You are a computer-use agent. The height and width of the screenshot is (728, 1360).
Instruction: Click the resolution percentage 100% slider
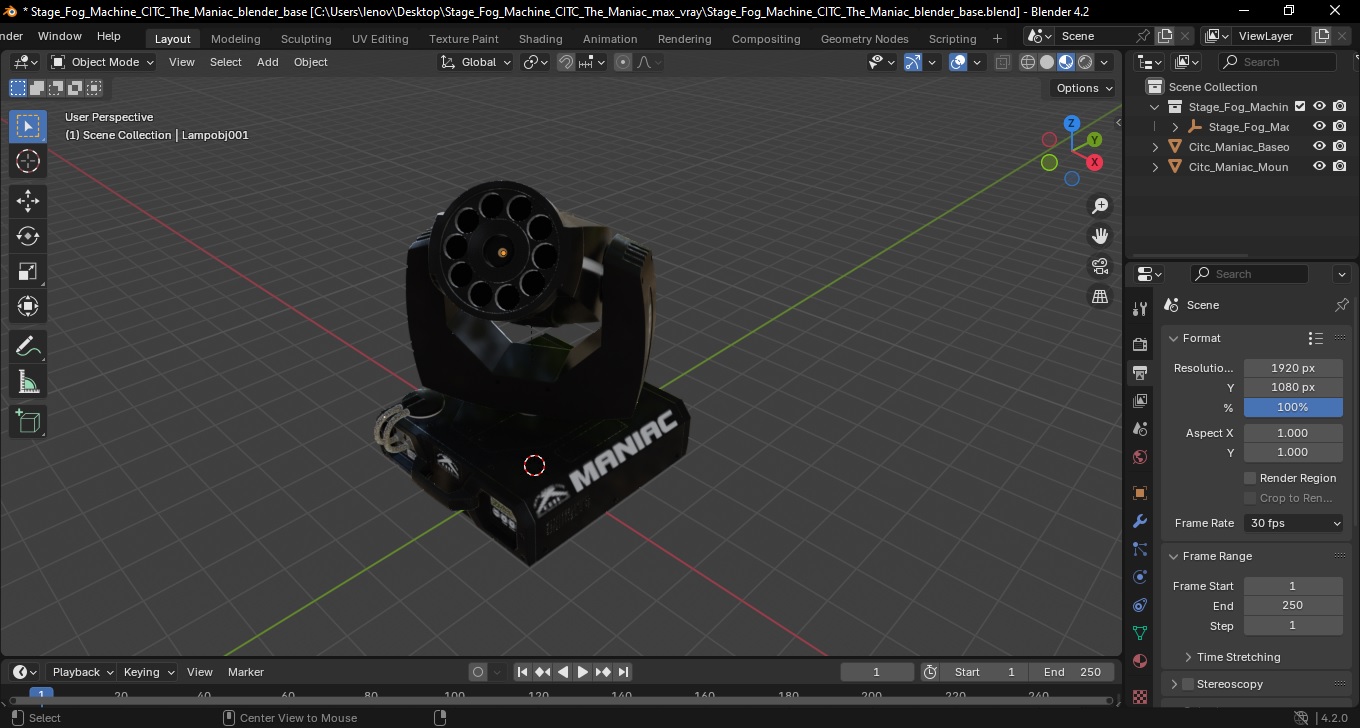(1293, 407)
